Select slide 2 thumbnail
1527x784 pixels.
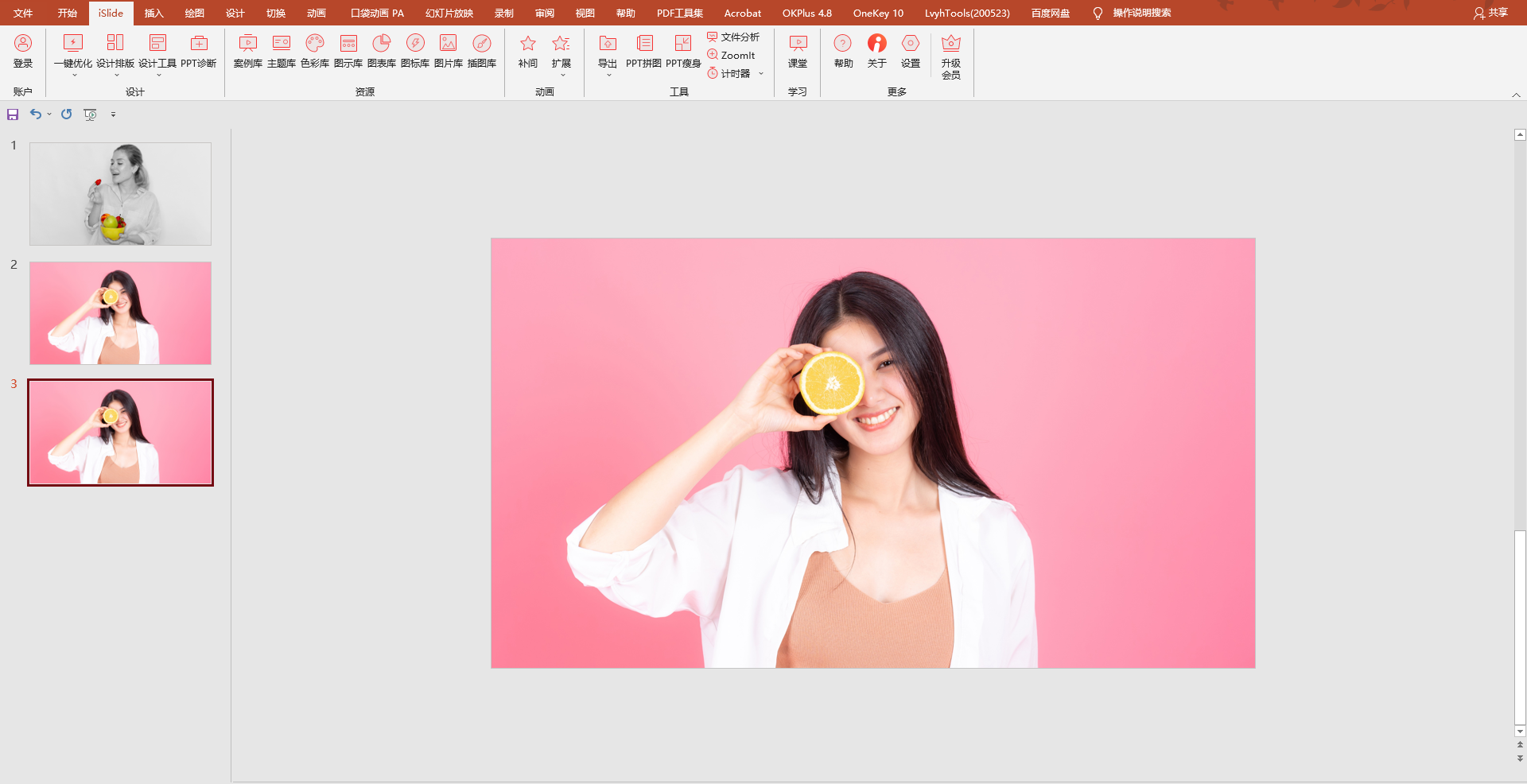pos(120,313)
